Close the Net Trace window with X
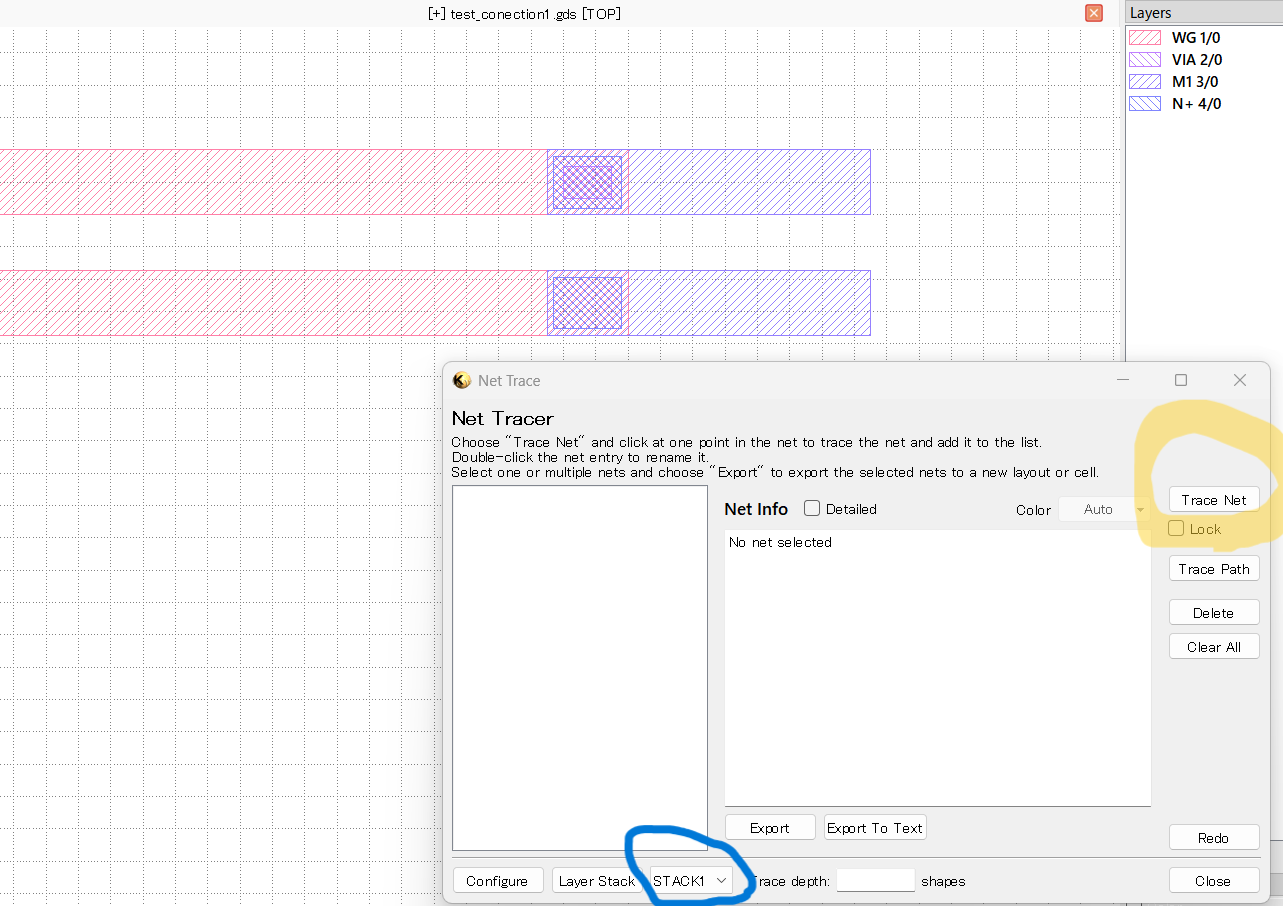 [x=1240, y=380]
